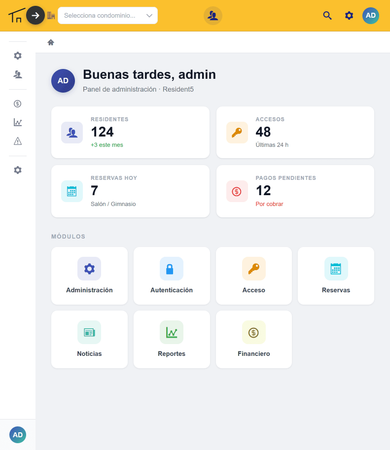Click the 'MÓDULOS' section label

coord(68,237)
